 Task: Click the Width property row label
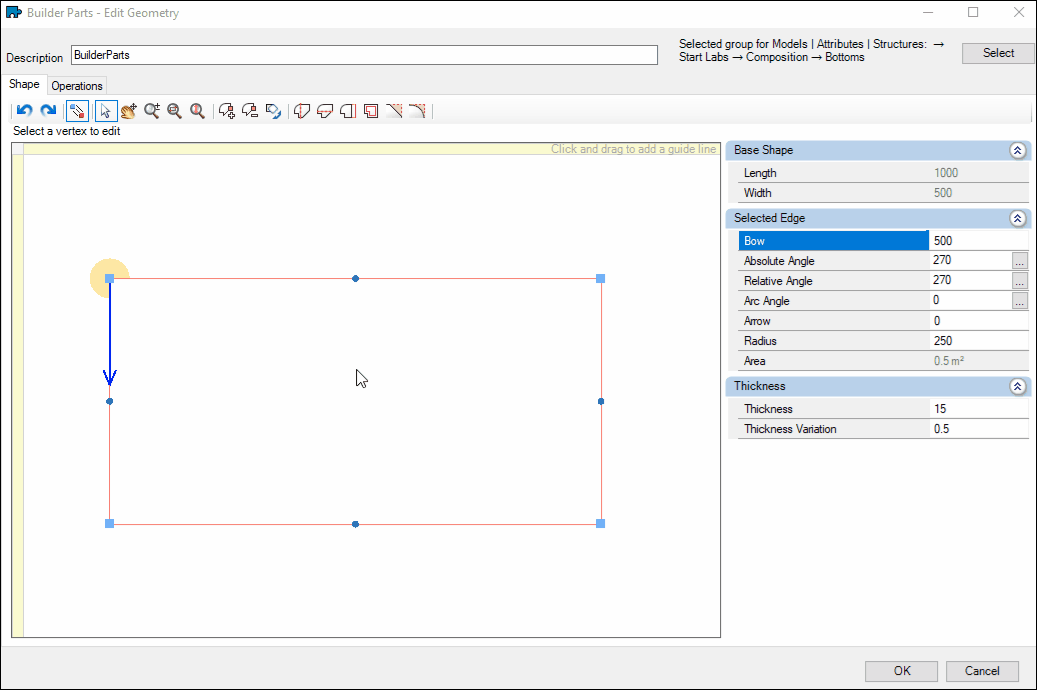(x=757, y=193)
